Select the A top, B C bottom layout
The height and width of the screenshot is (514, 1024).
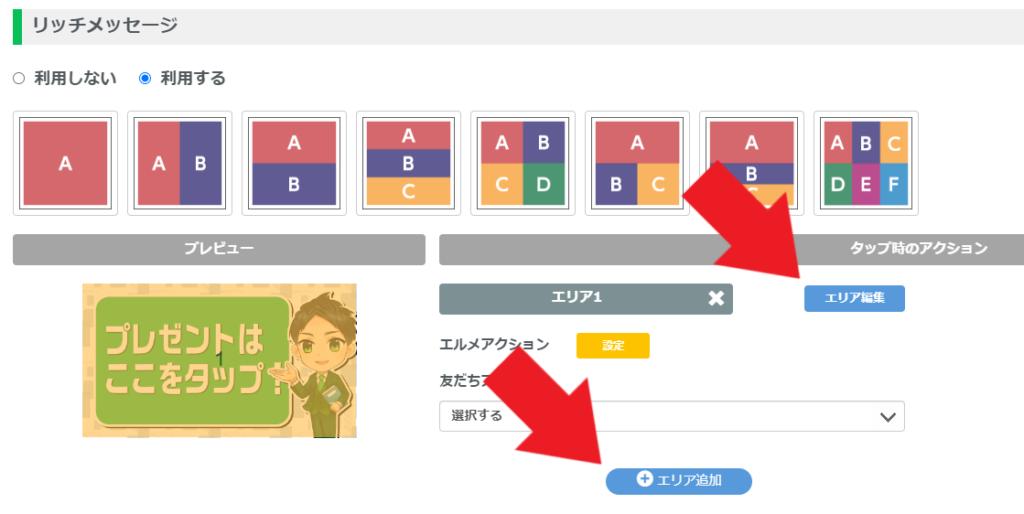[x=637, y=163]
